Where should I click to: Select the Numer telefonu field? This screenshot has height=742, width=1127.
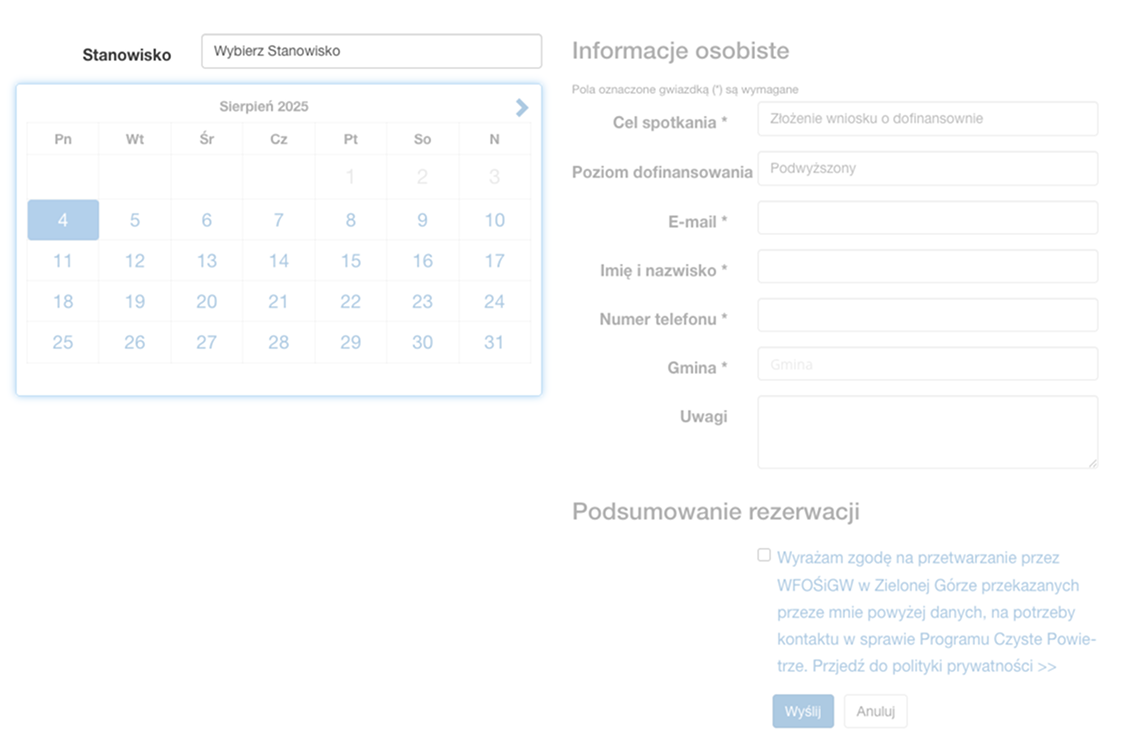(x=927, y=315)
